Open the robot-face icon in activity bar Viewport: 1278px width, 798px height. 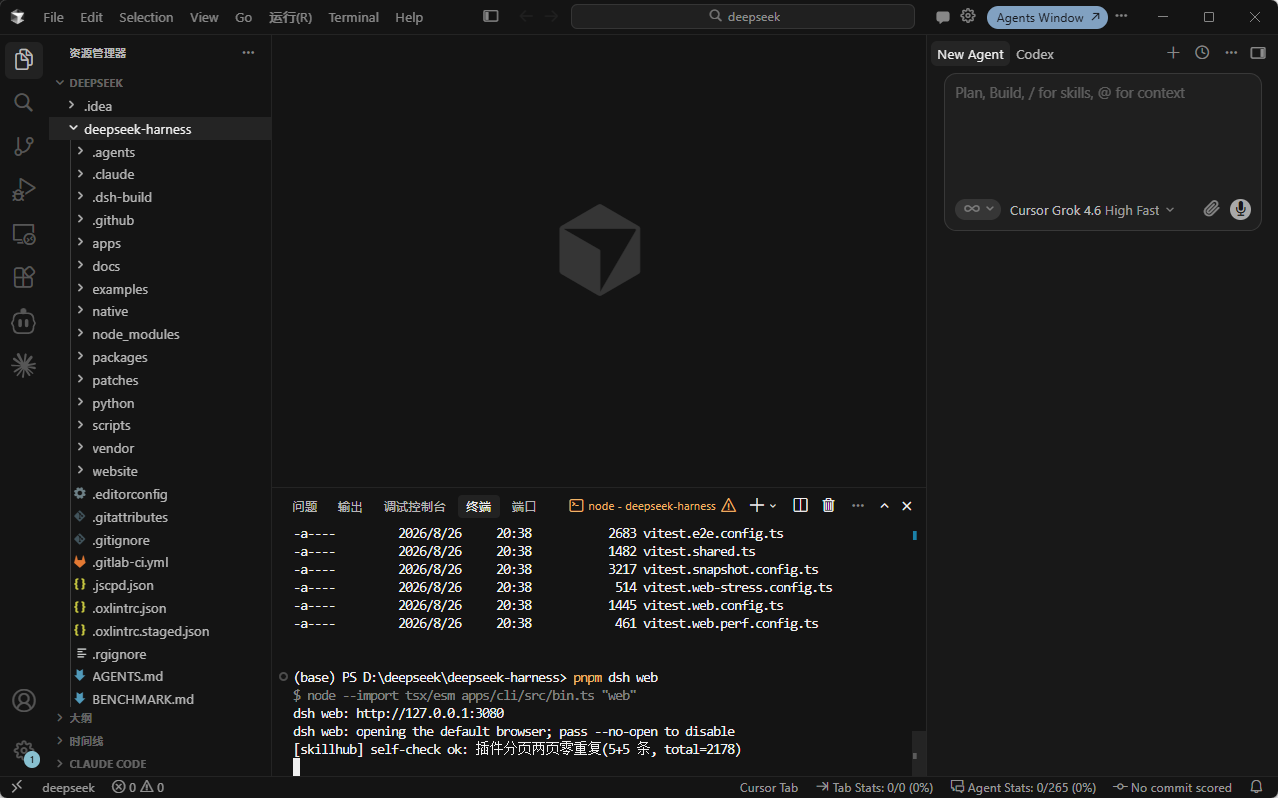click(24, 322)
